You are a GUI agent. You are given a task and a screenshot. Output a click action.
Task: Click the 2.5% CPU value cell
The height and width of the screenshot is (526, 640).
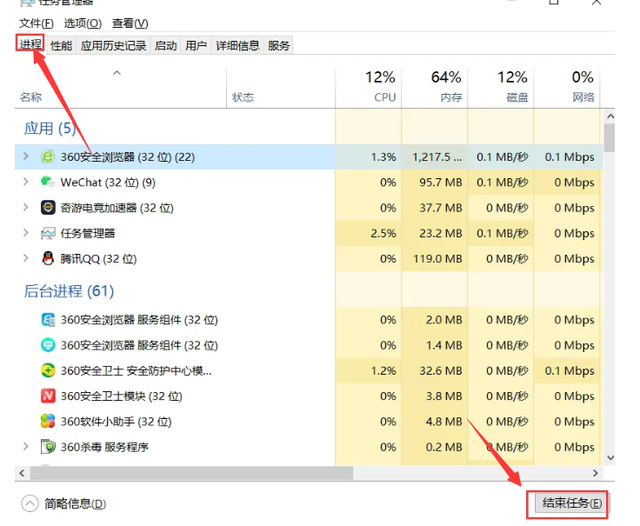(x=368, y=233)
